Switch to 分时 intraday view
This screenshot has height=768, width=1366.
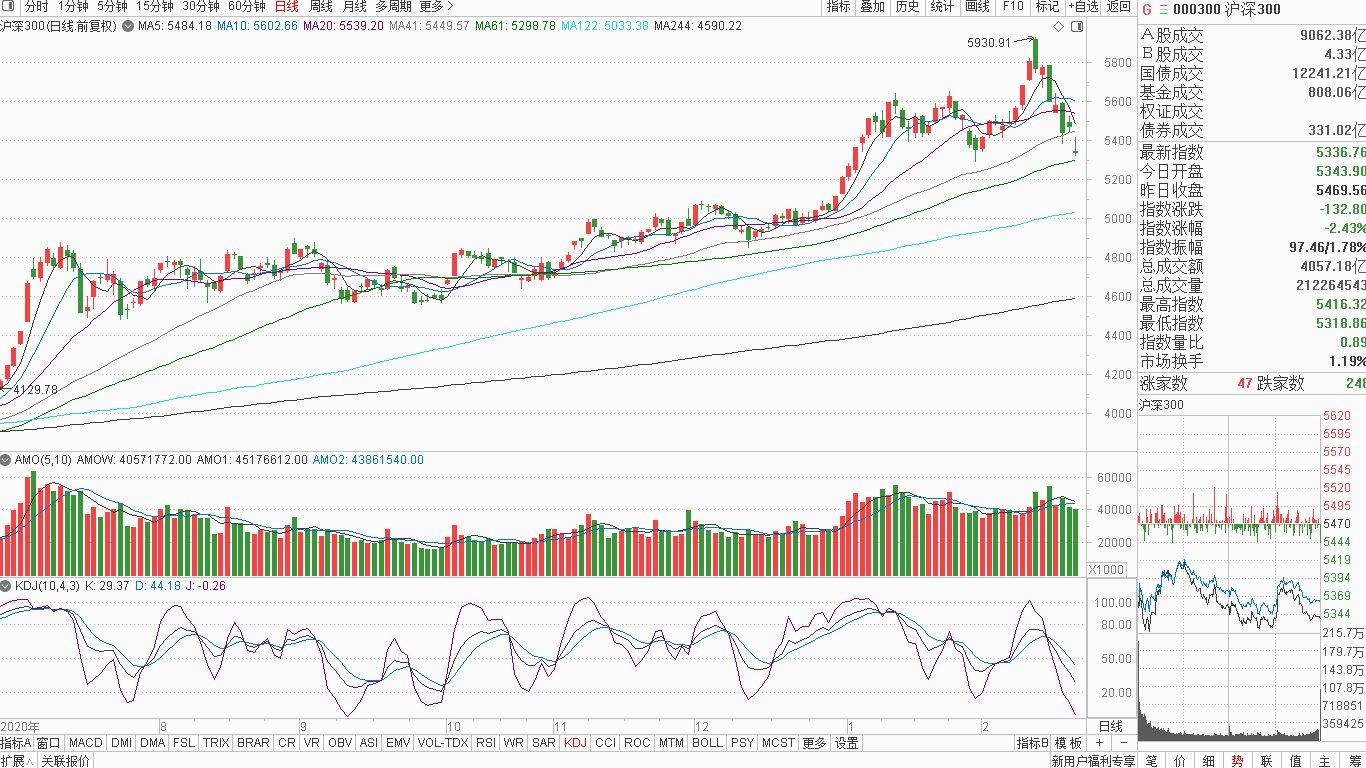pyautogui.click(x=36, y=7)
